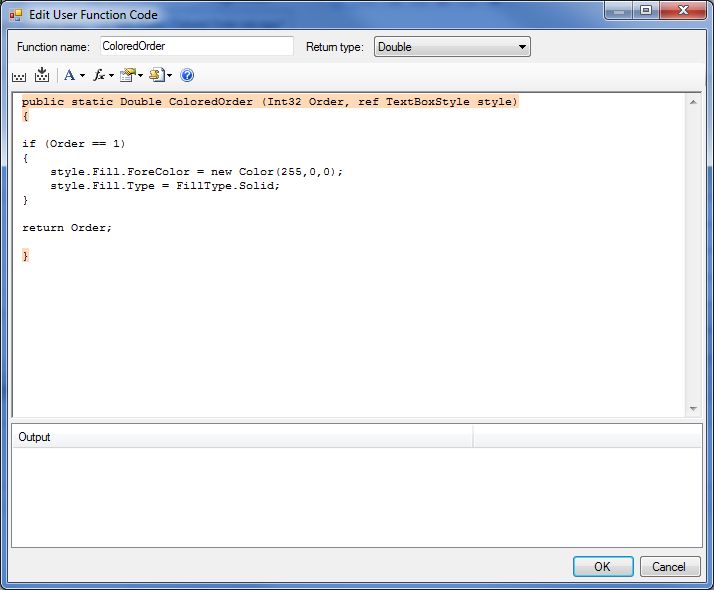Click the code editor scroll down arrow
714x590 pixels.
click(x=693, y=408)
